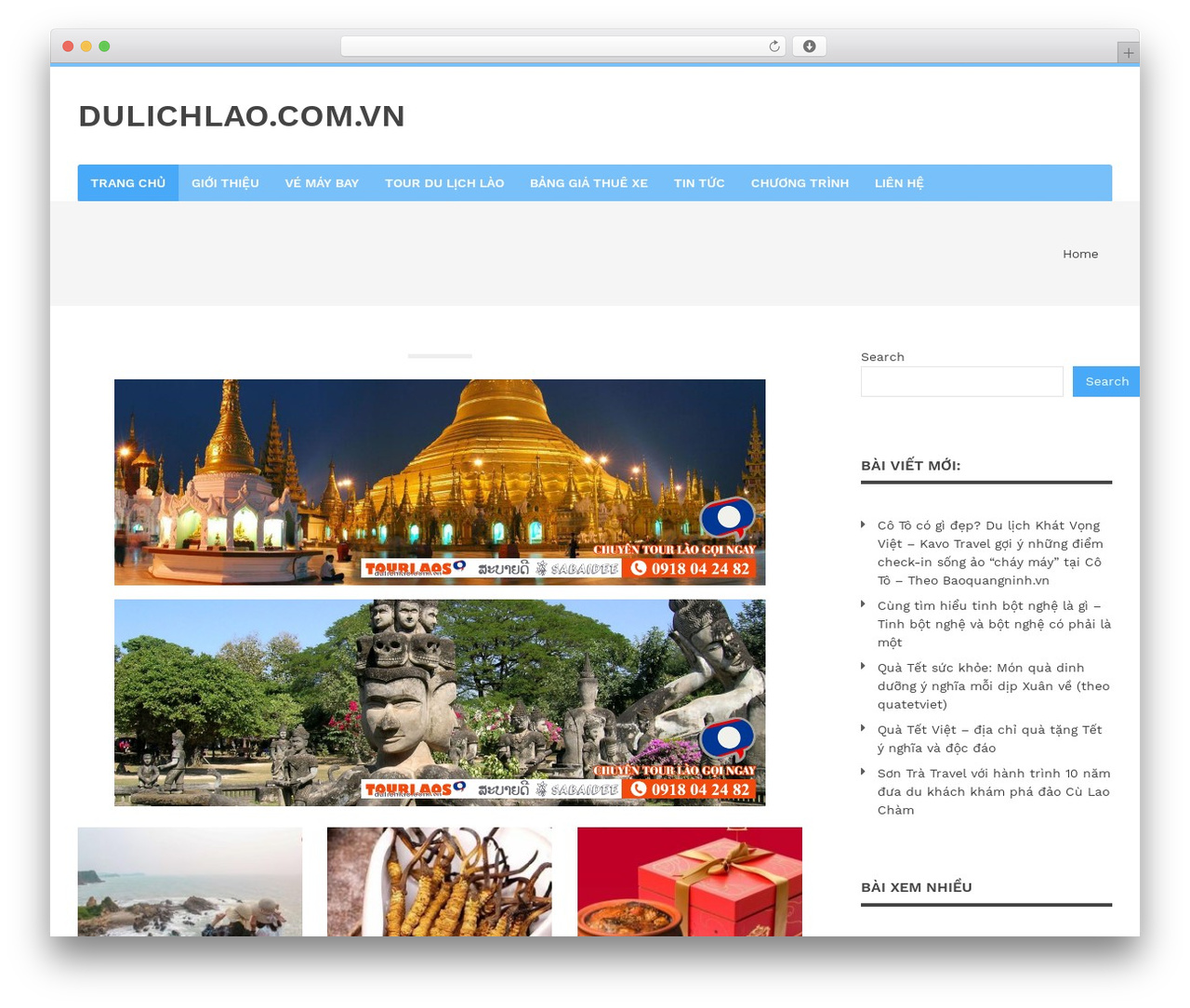Image resolution: width=1190 pixels, height=1008 pixels.
Task: Open CHƯƠNG TRÌNH menu item
Action: pos(800,183)
